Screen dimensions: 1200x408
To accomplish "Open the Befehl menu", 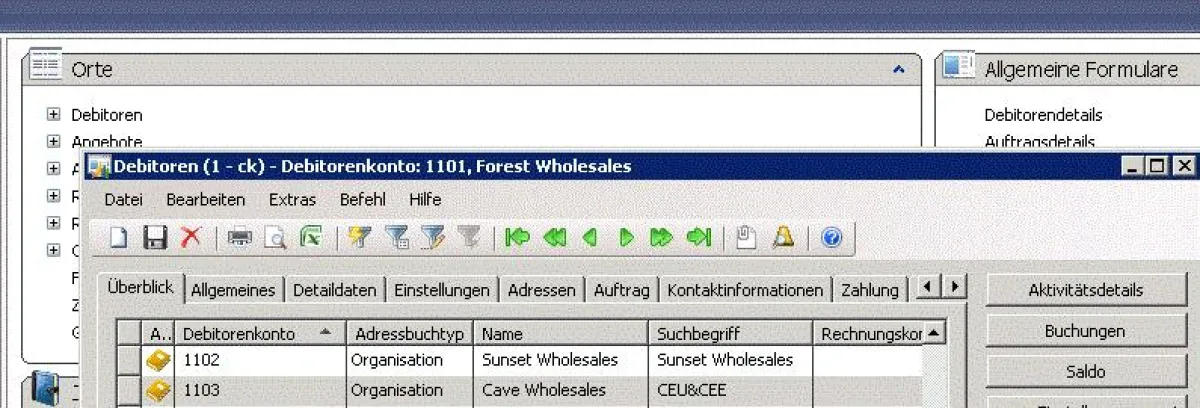I will click(x=363, y=199).
